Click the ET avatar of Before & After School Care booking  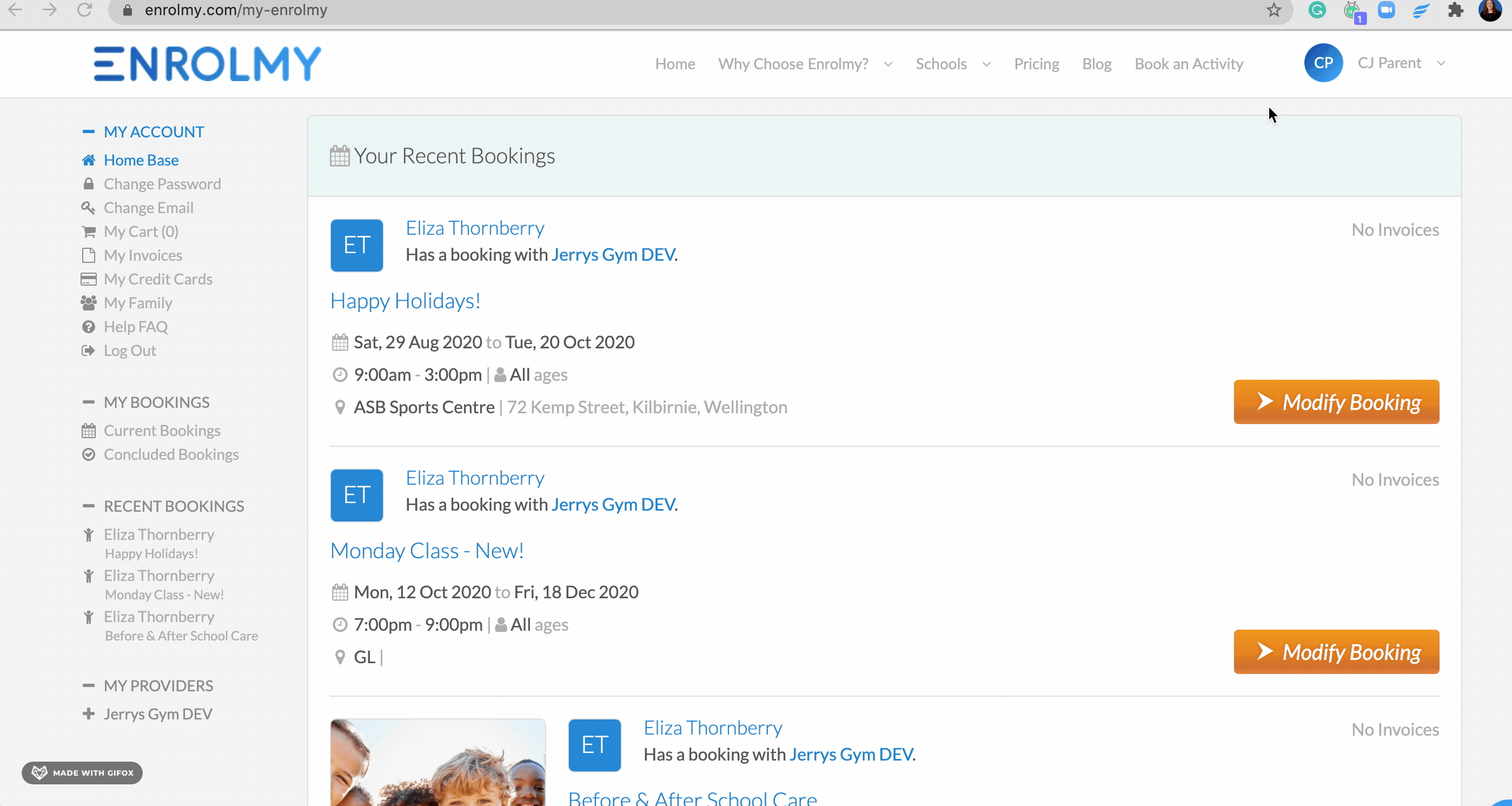[x=594, y=745]
